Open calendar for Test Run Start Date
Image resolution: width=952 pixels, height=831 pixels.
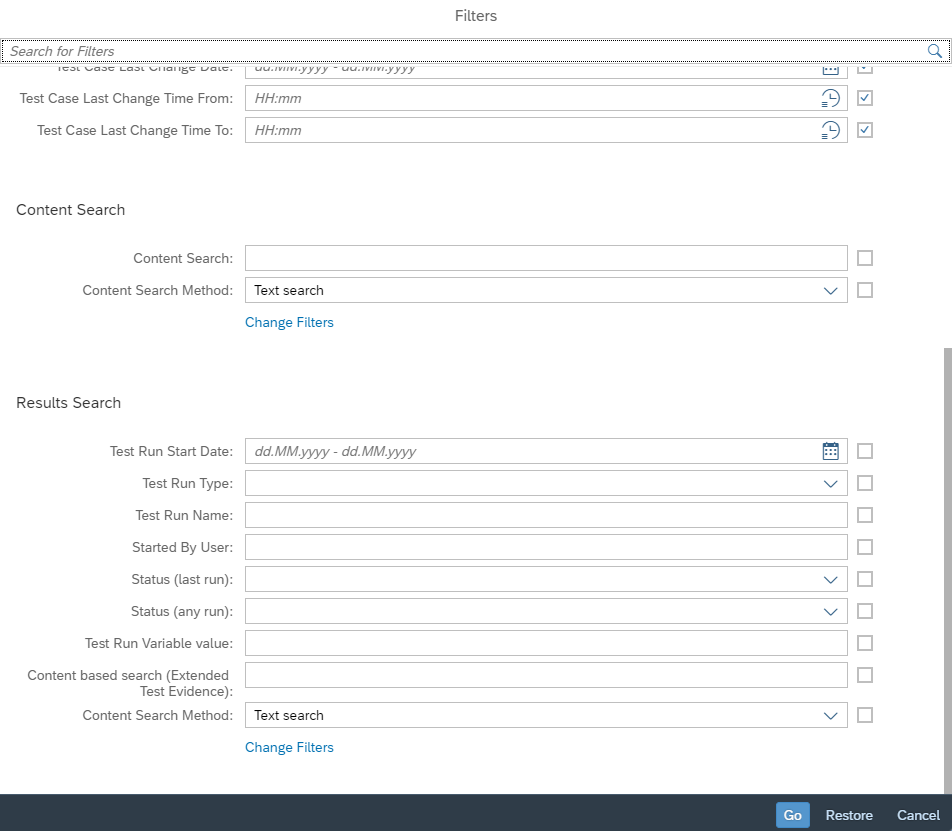[830, 451]
